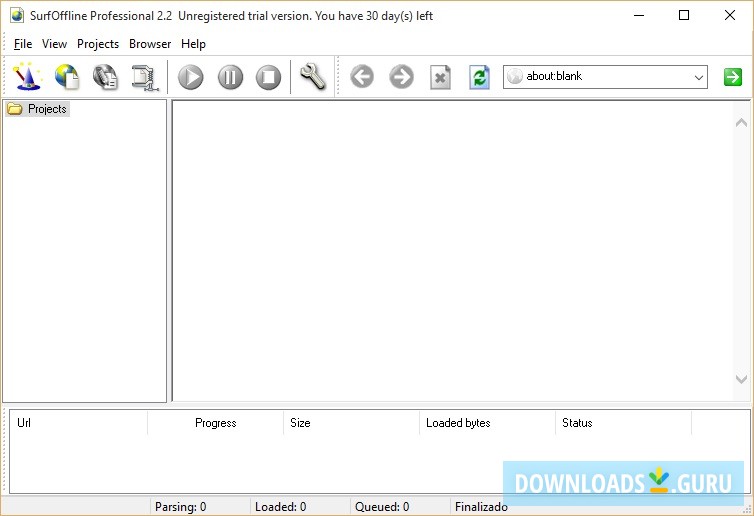Minimize the SurfOffline window

(x=639, y=15)
